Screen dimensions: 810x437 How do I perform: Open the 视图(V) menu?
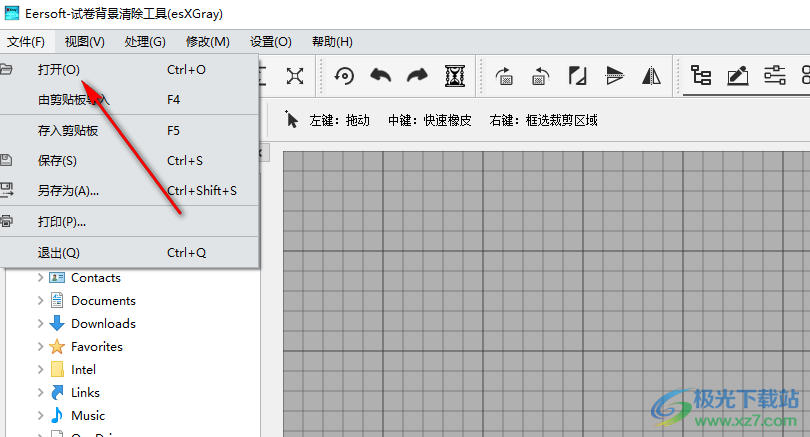tap(85, 42)
